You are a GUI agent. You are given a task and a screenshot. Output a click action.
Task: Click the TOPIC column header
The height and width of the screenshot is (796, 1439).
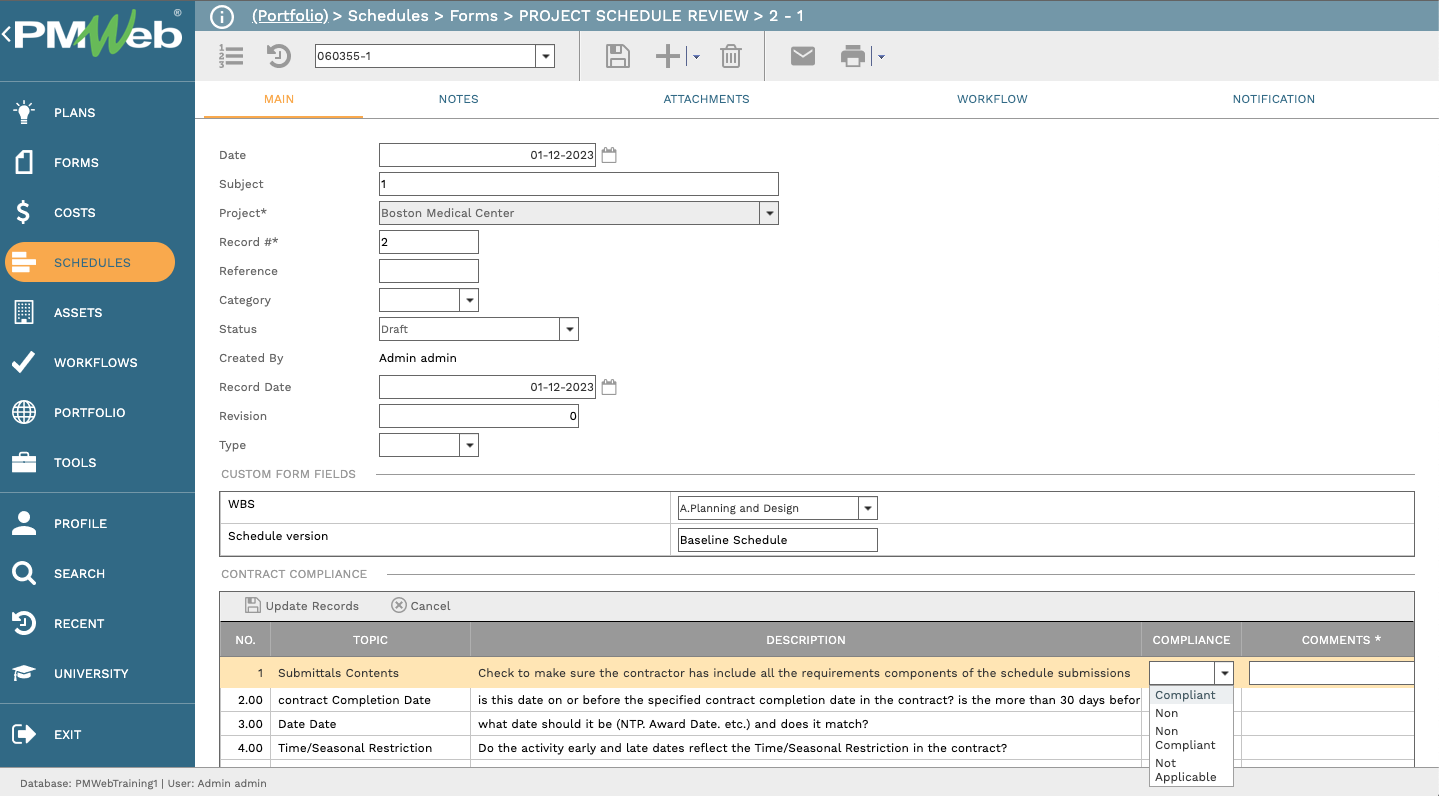click(370, 640)
